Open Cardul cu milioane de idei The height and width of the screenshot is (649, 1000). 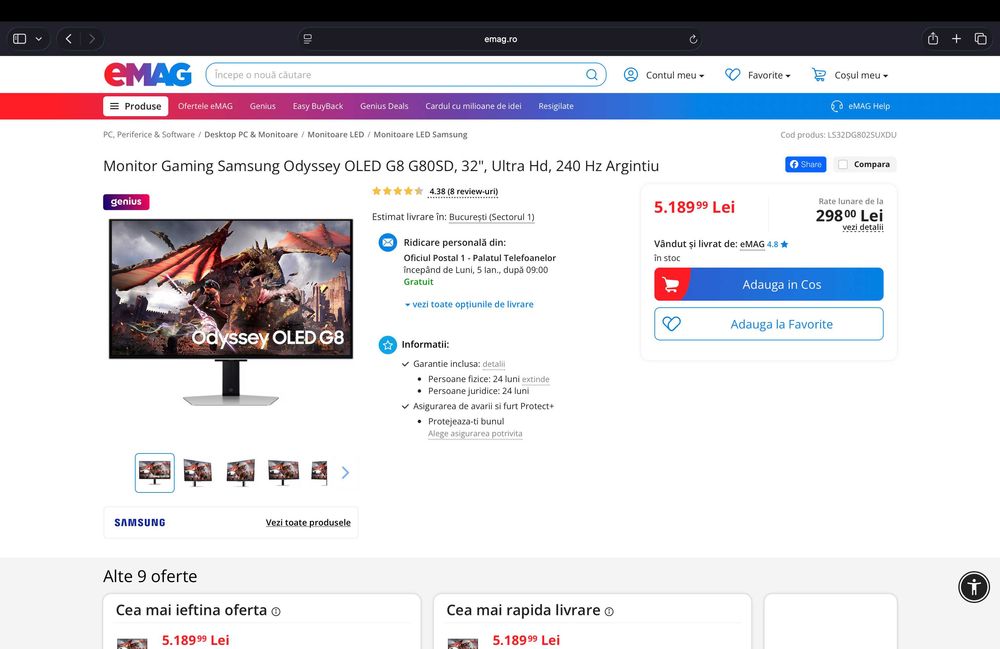click(x=473, y=106)
